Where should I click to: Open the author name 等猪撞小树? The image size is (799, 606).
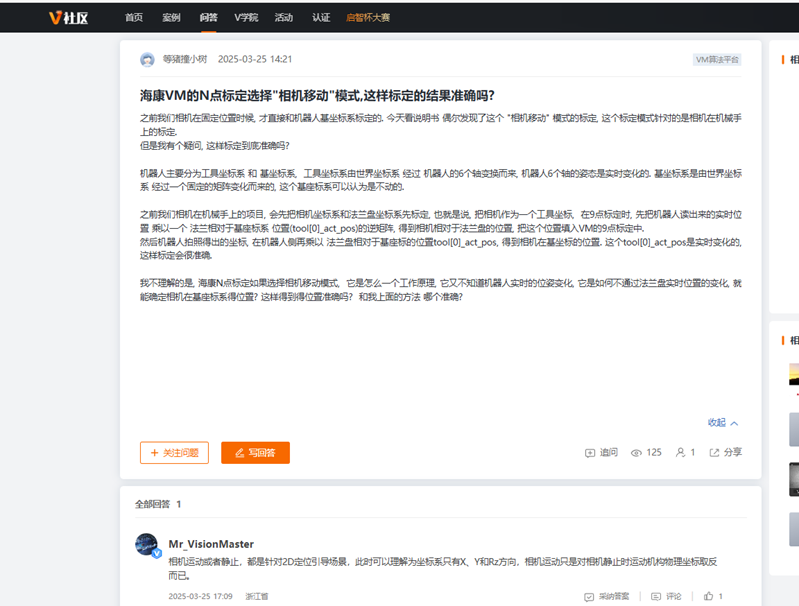pyautogui.click(x=185, y=59)
